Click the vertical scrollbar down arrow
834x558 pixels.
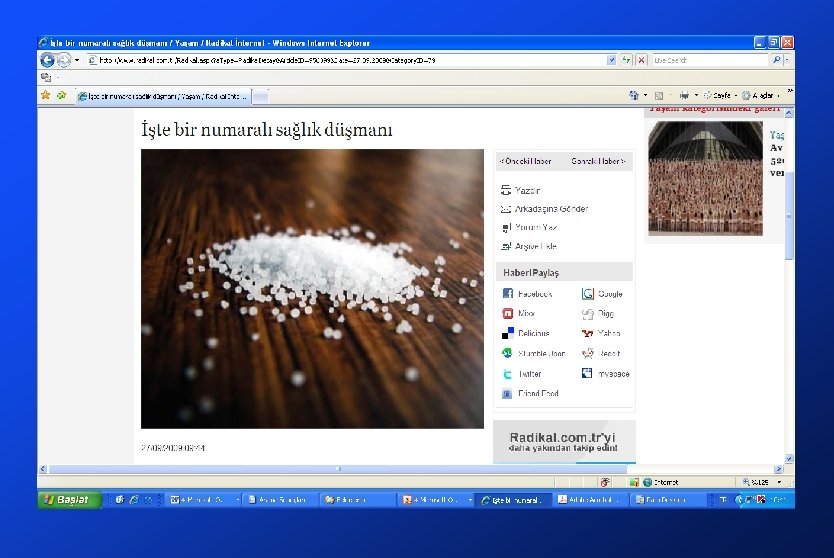coord(789,459)
